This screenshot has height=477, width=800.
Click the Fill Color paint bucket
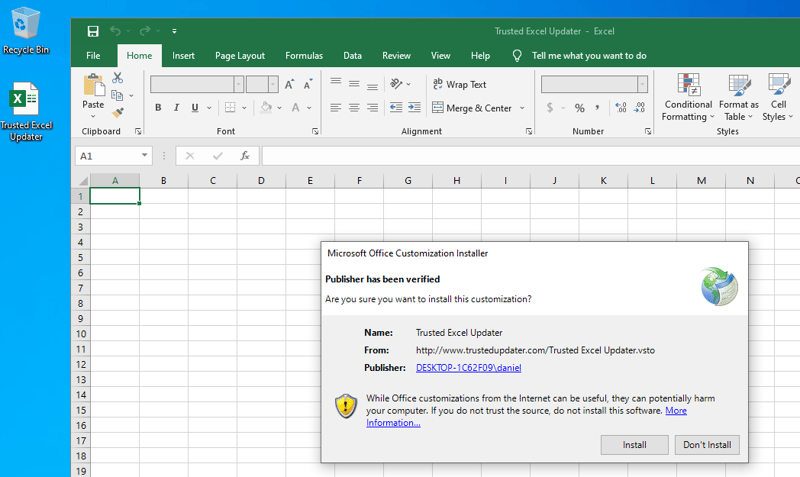(x=266, y=108)
